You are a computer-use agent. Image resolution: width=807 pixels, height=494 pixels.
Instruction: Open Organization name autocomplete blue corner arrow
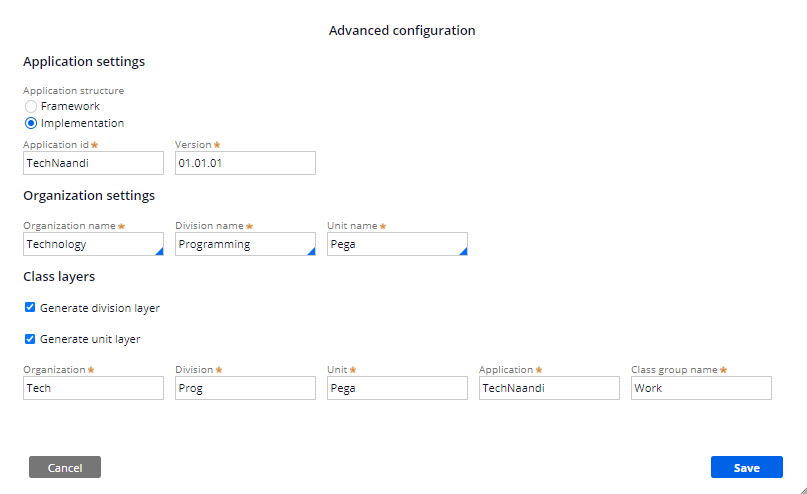160,251
